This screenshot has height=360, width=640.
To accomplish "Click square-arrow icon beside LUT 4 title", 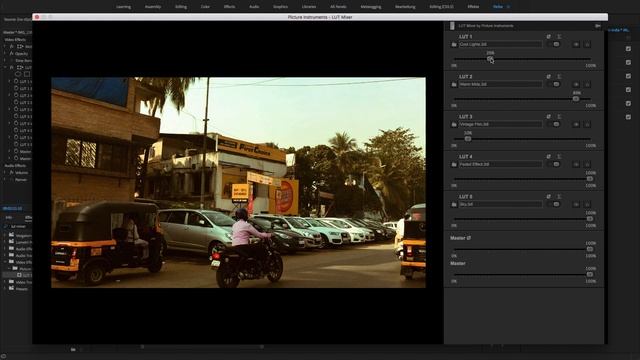I will pyautogui.click(x=549, y=157).
